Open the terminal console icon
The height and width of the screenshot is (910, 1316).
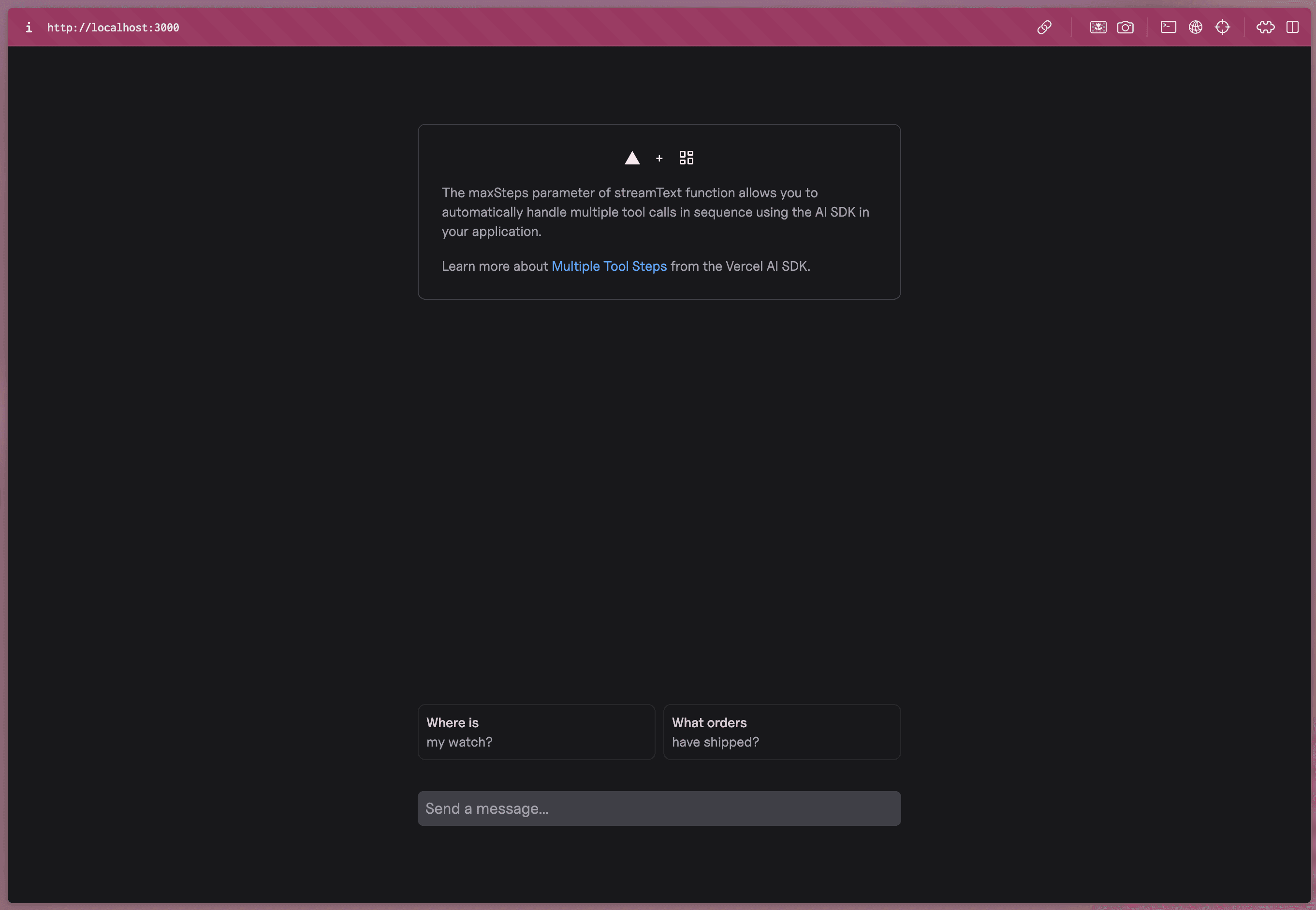(x=1168, y=27)
